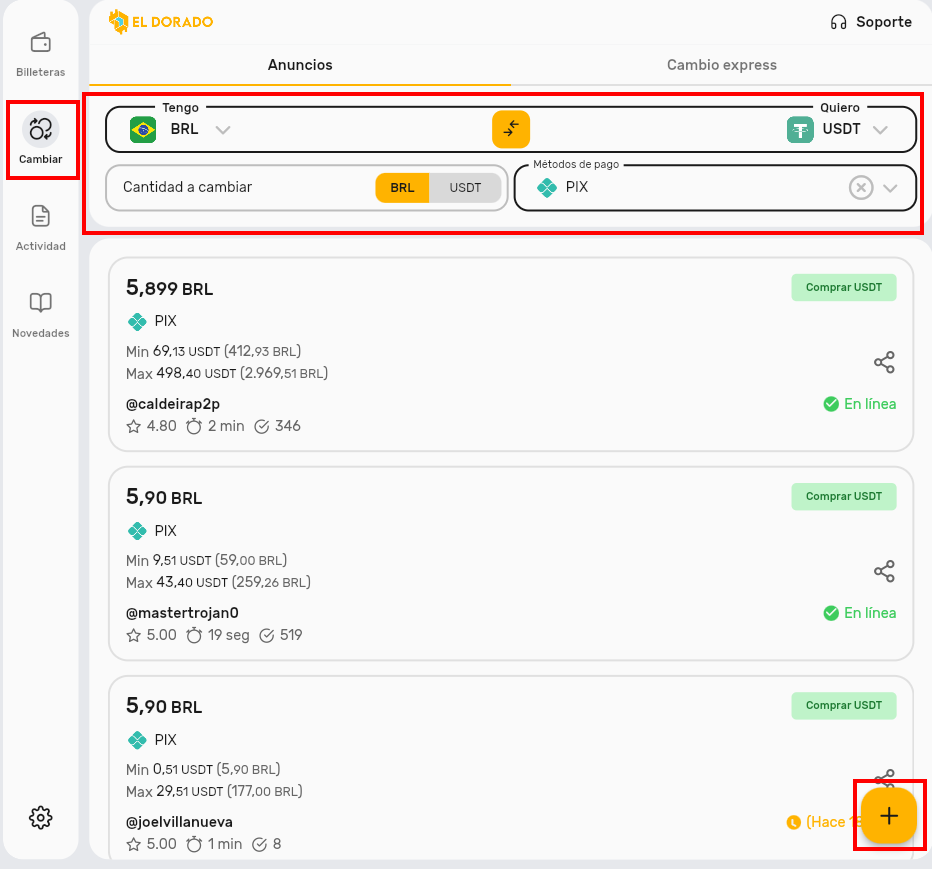
Task: Expand the Quiero USDT currency dropdown
Action: pos(880,130)
